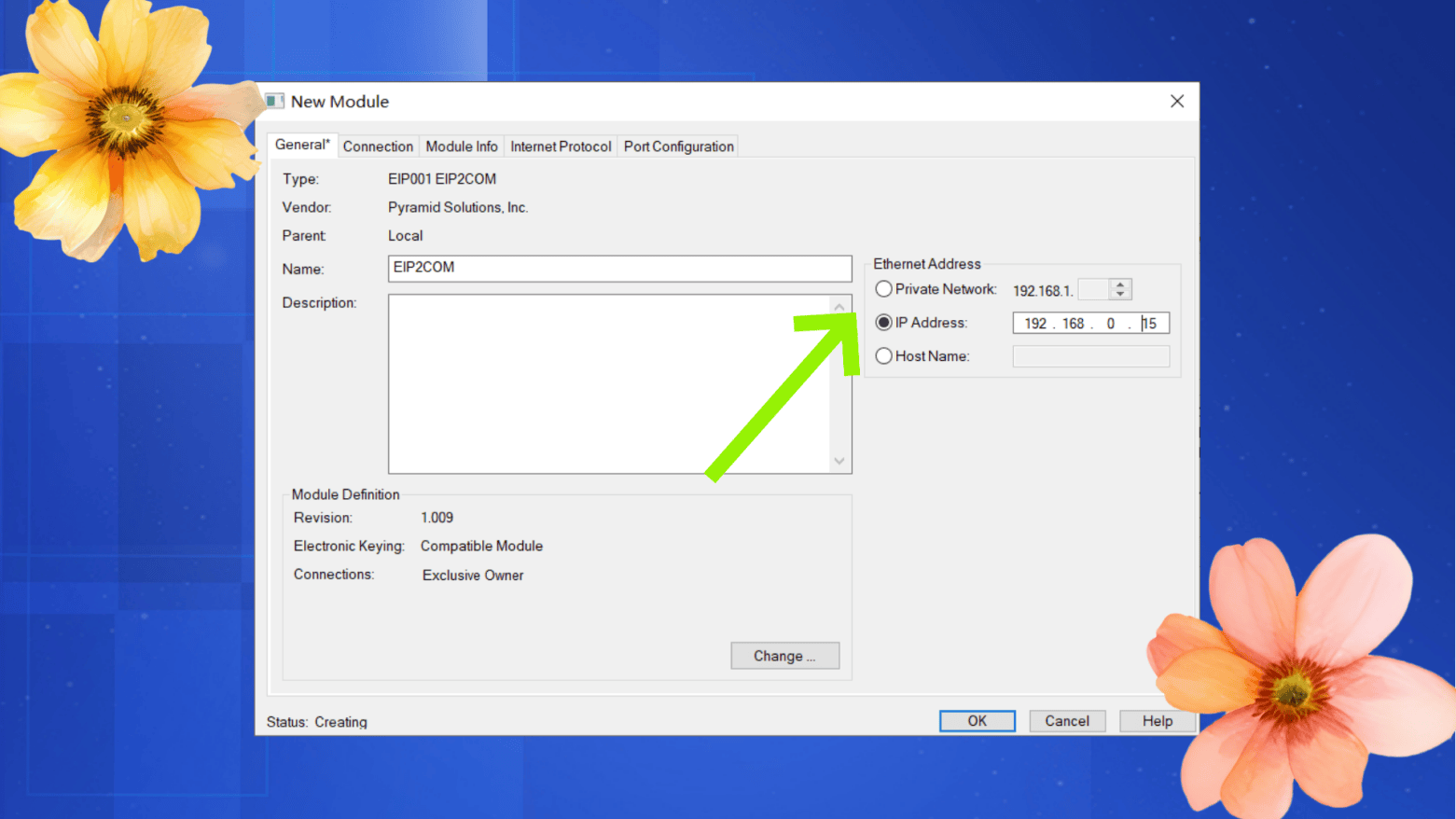Click the first IP octet 192
1456x819 pixels.
click(x=1035, y=324)
